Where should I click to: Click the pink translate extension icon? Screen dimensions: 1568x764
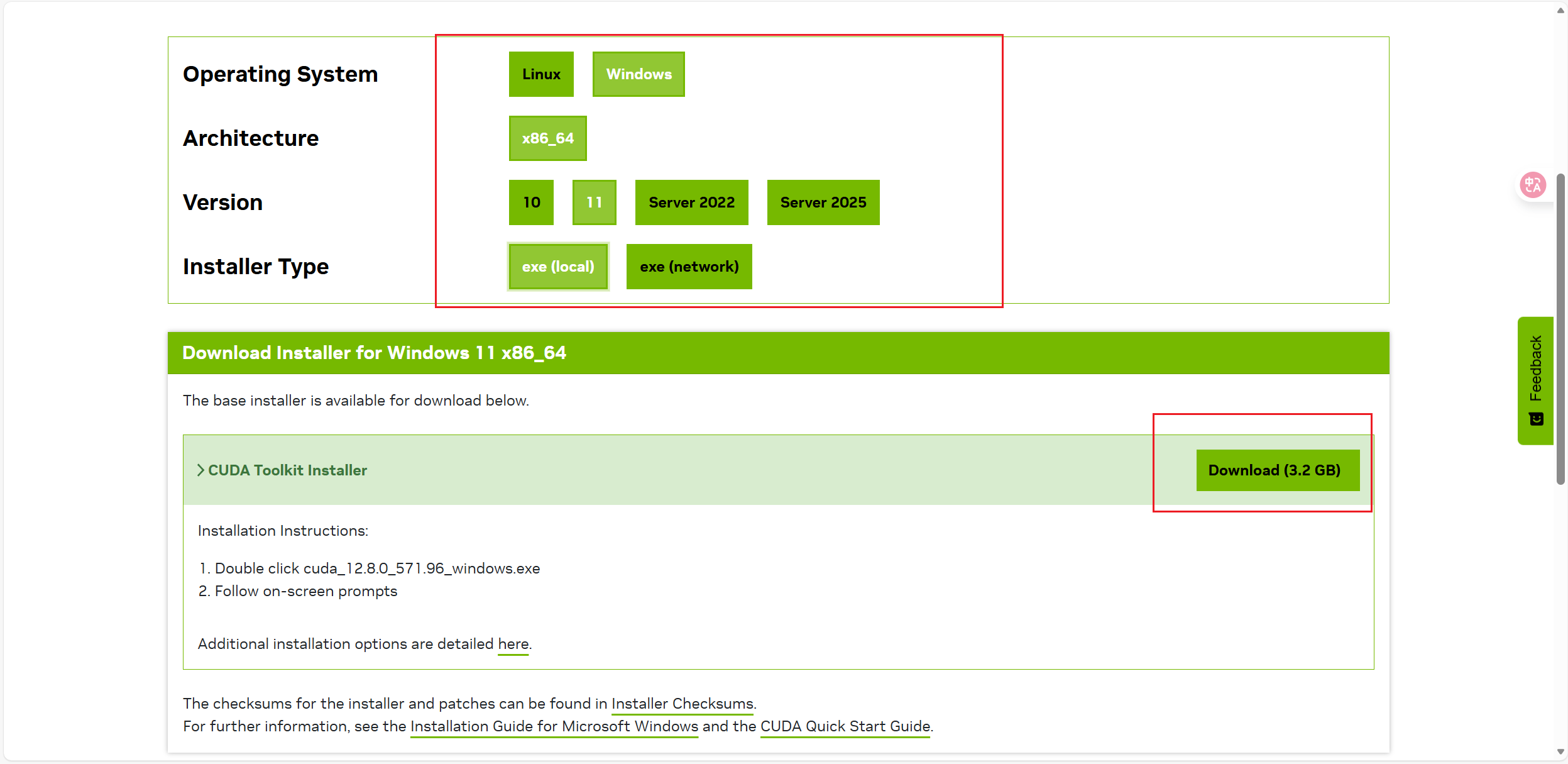click(x=1533, y=185)
